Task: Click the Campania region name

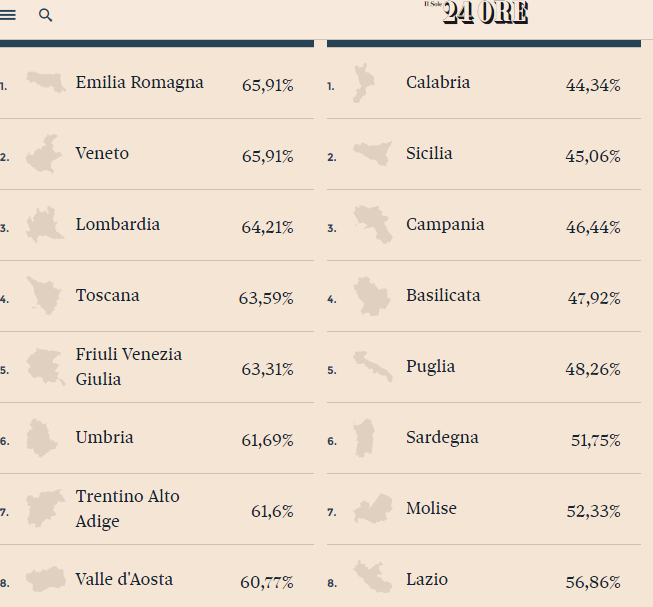Action: pos(445,224)
